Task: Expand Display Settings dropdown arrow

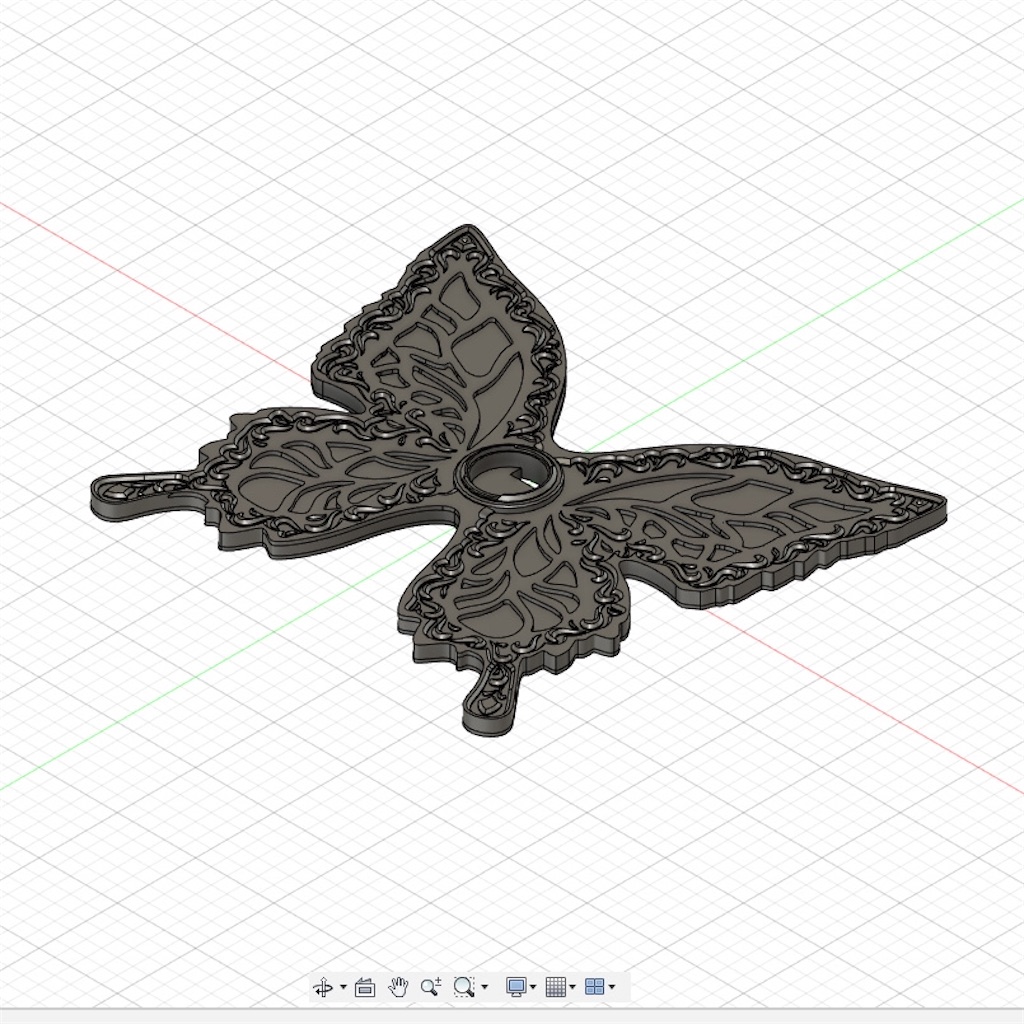Action: [534, 987]
